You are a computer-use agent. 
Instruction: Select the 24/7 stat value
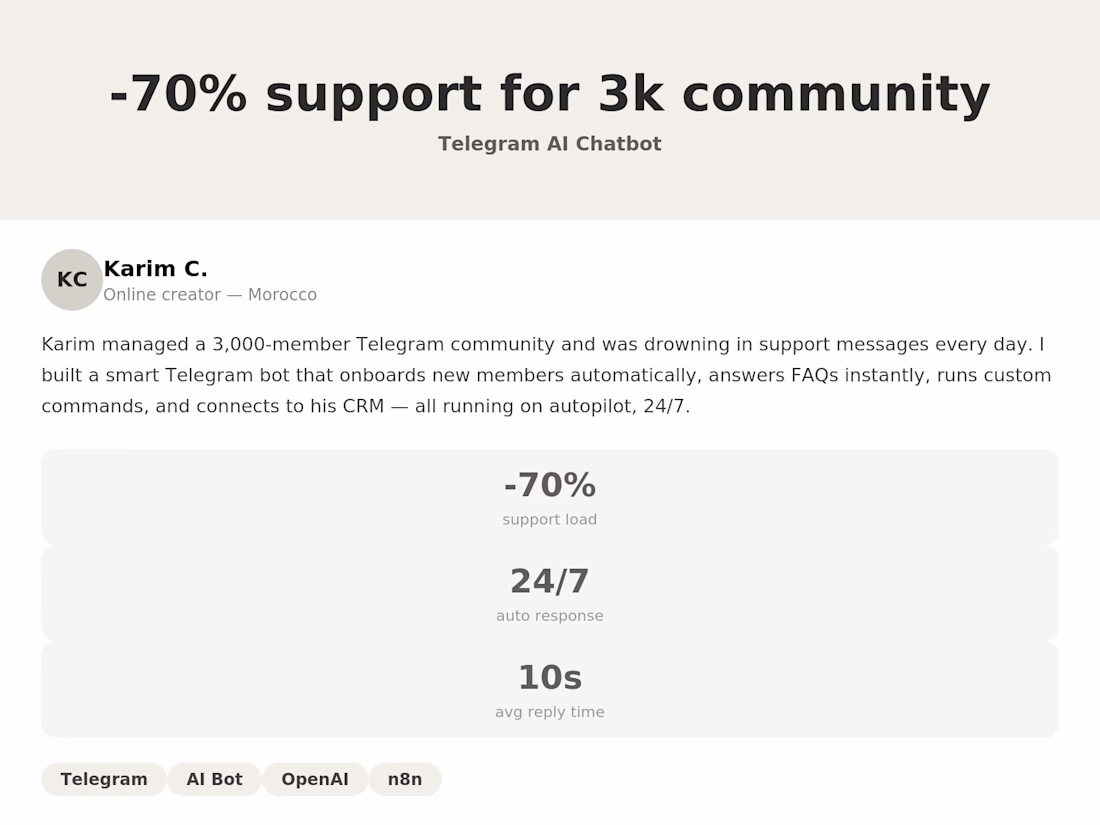(x=550, y=581)
